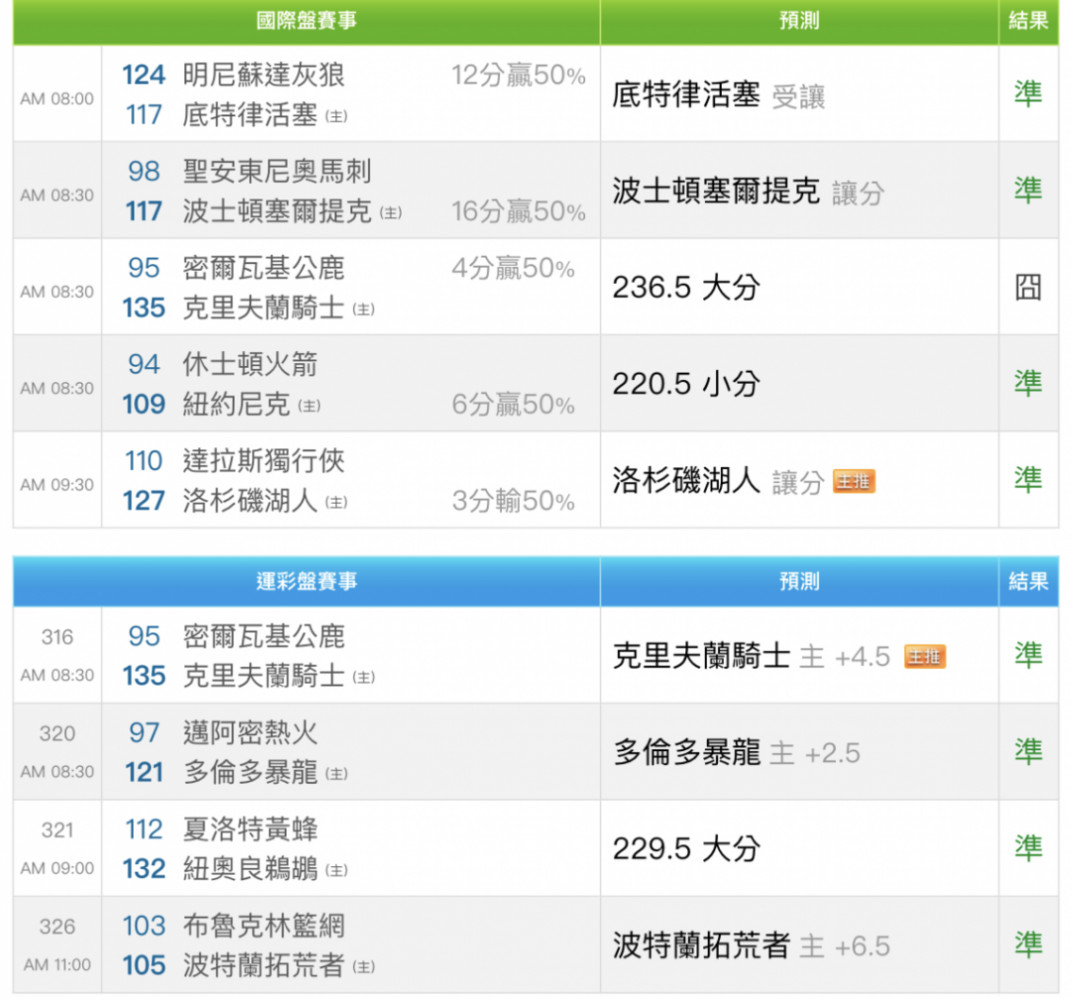Click the 3分輸50% odds text
The image size is (1071, 1000).
(x=513, y=501)
